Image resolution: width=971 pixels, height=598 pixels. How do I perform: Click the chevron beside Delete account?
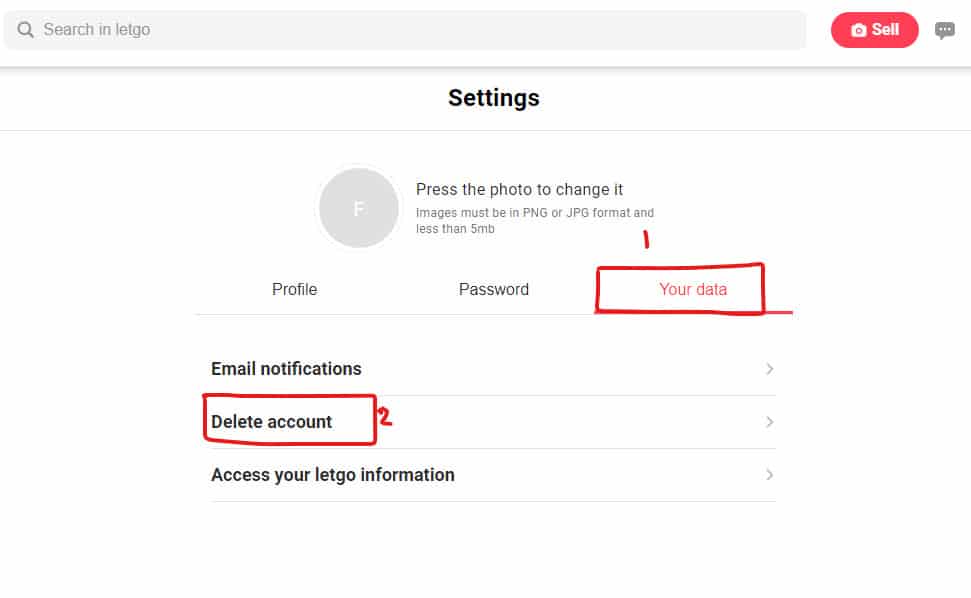coord(769,422)
